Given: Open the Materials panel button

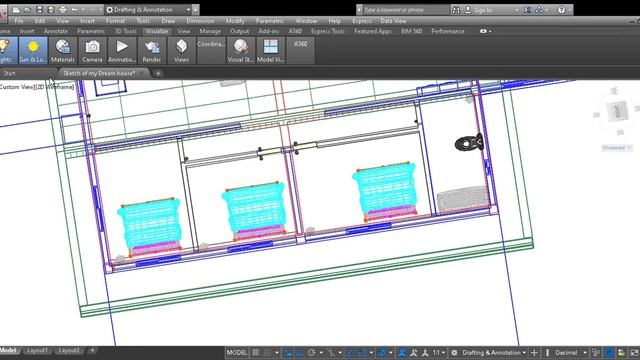Looking at the screenshot, I should click(x=62, y=50).
